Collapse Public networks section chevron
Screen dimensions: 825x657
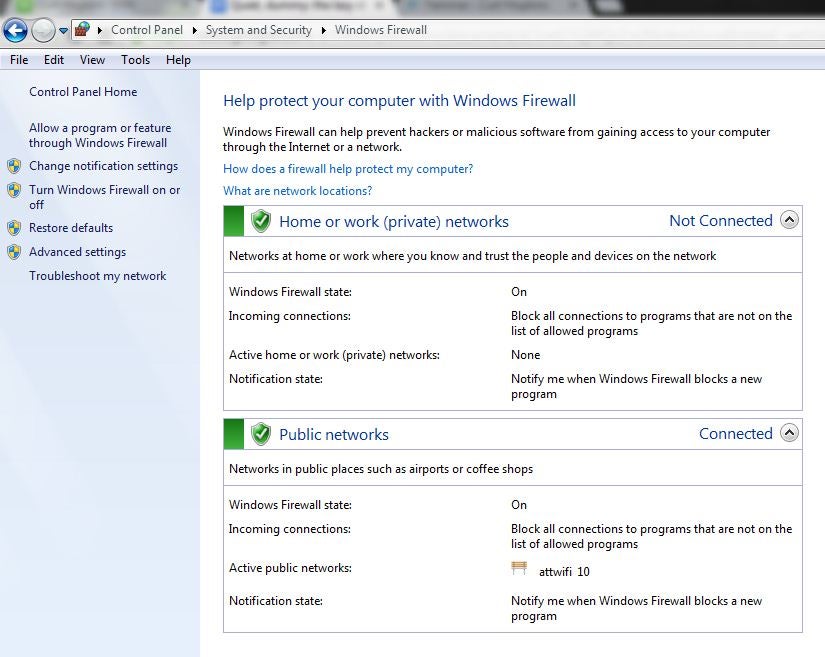tap(789, 433)
